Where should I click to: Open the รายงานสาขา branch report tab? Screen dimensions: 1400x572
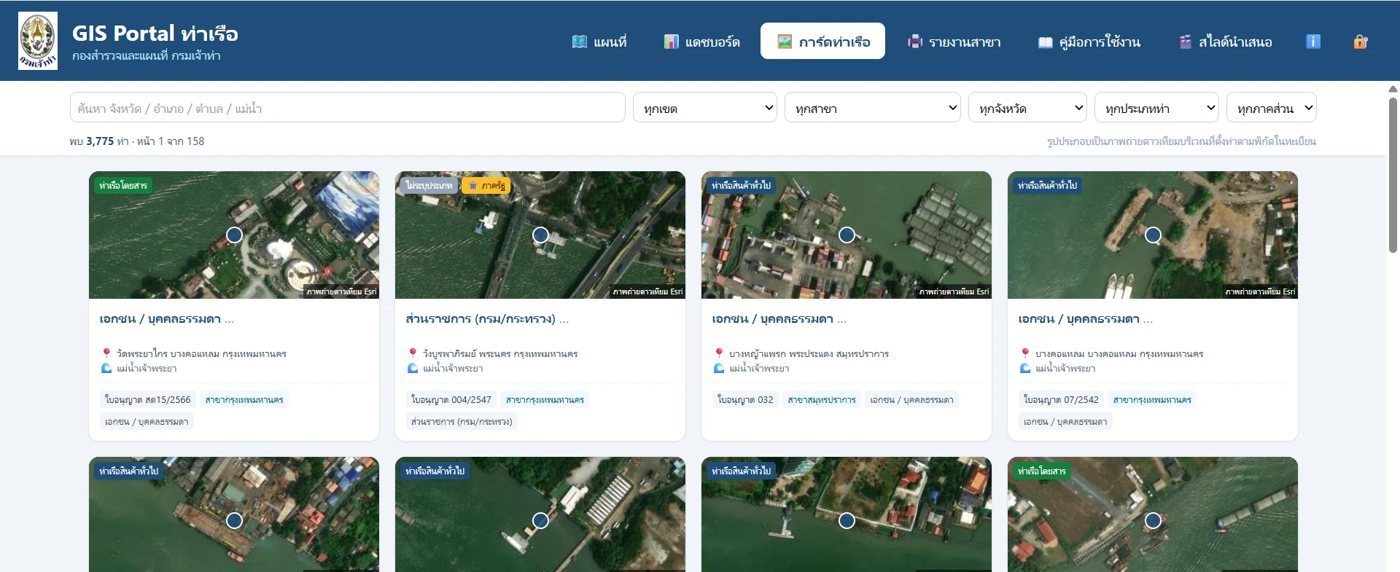pos(954,41)
